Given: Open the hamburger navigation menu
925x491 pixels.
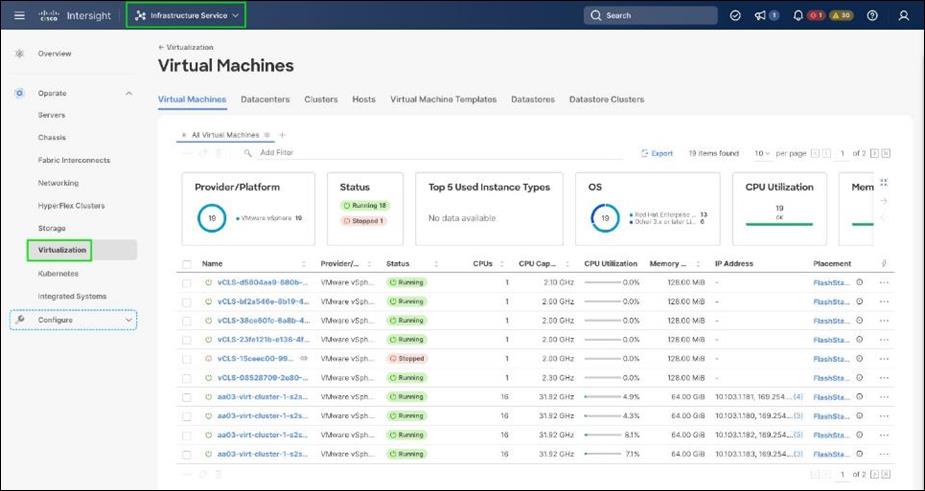Looking at the screenshot, I should tap(19, 16).
